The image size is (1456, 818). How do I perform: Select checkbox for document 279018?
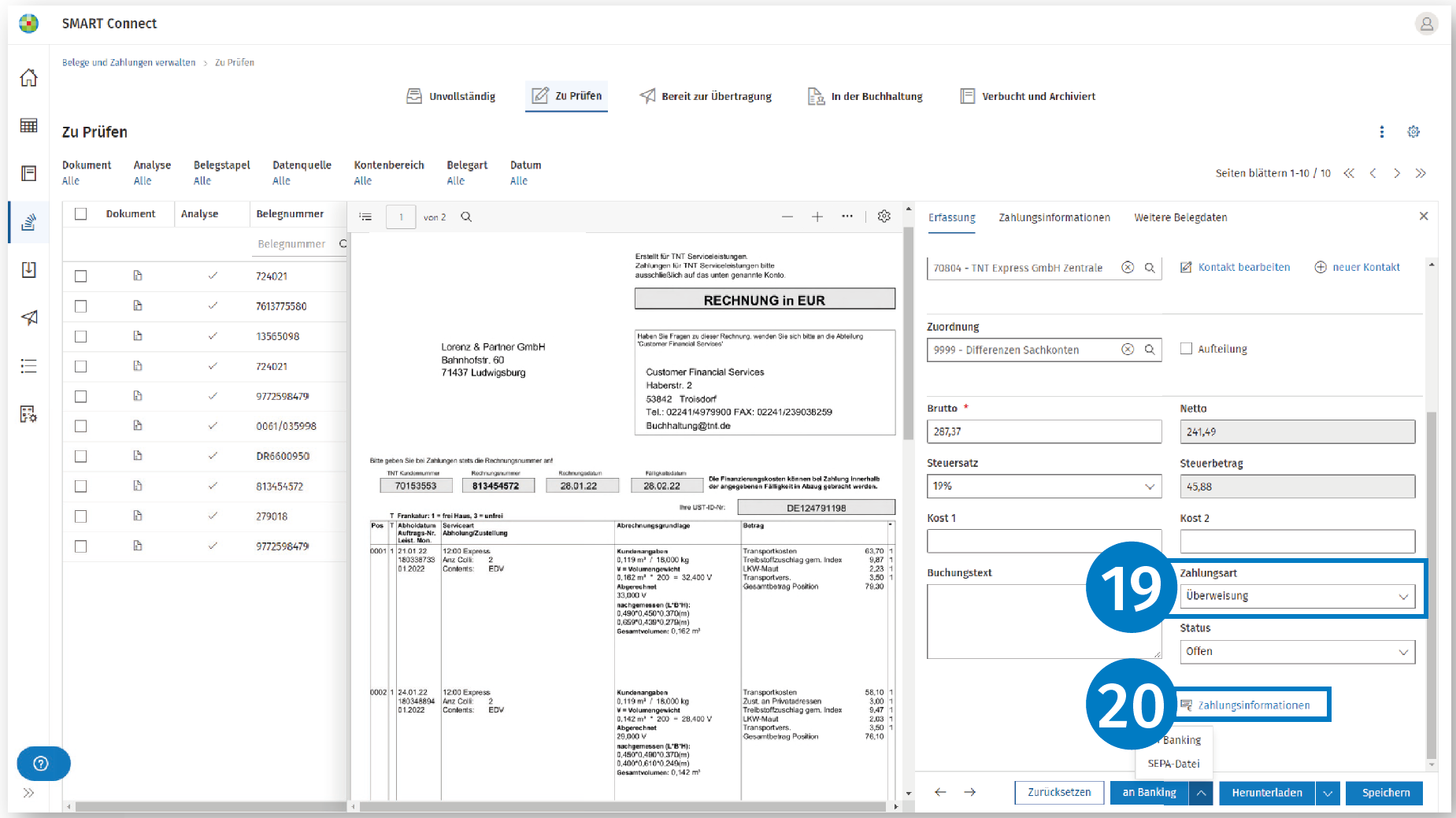tap(80, 516)
